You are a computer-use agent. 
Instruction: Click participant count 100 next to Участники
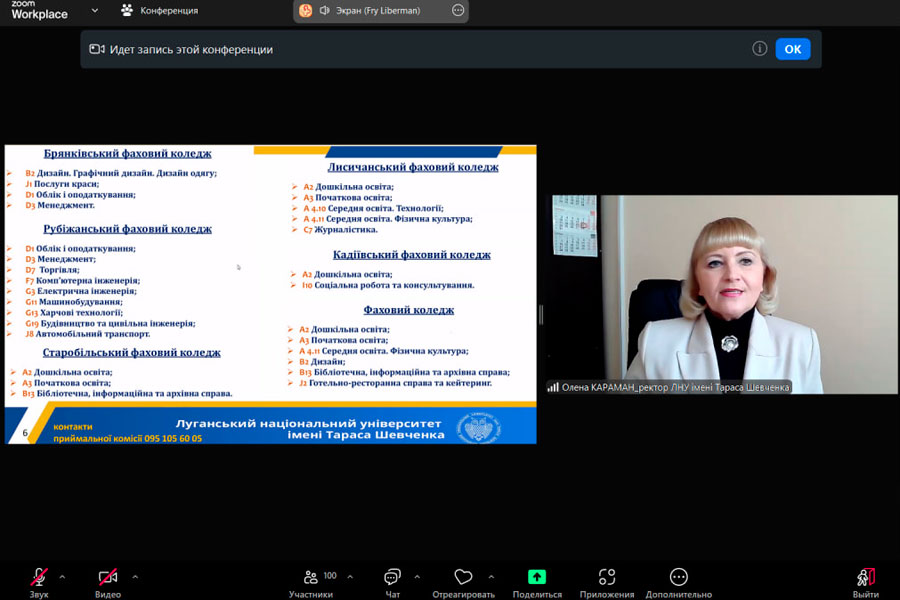pos(330,575)
